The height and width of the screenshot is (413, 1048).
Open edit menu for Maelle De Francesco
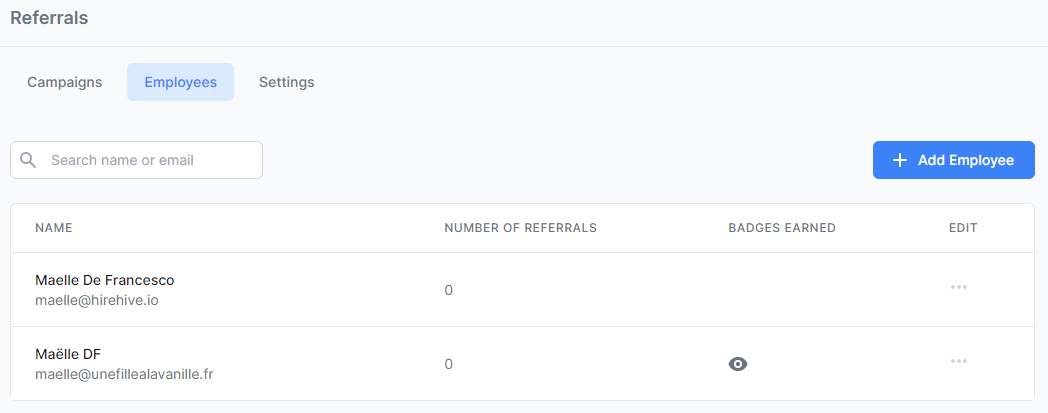[x=958, y=288]
